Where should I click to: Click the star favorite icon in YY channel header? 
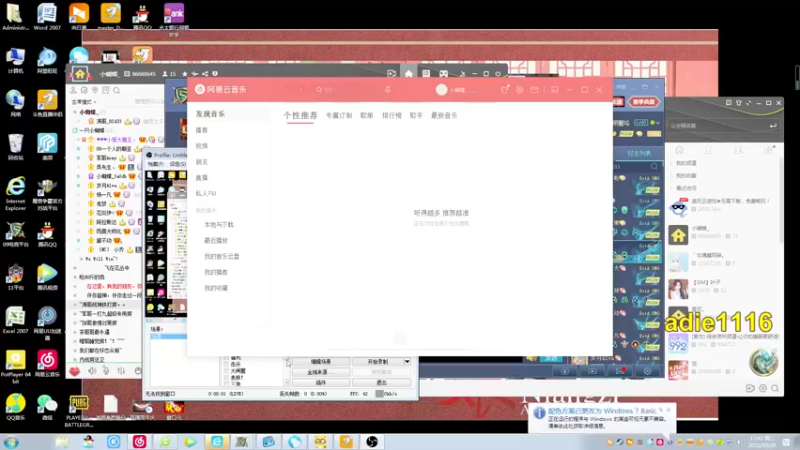pos(185,74)
